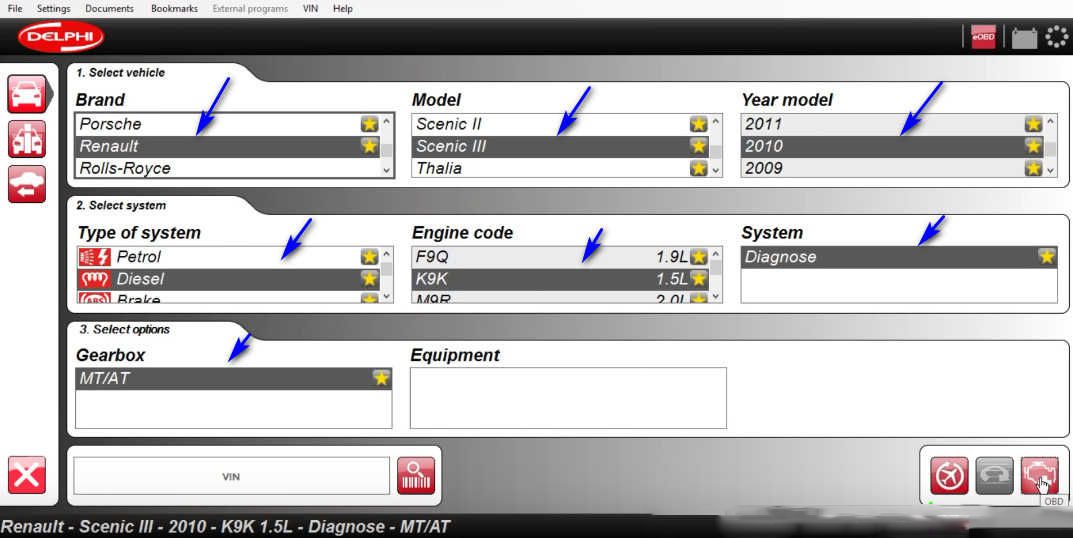Toggle favorite star for F9Q engine
The width and height of the screenshot is (1073, 538).
(699, 257)
